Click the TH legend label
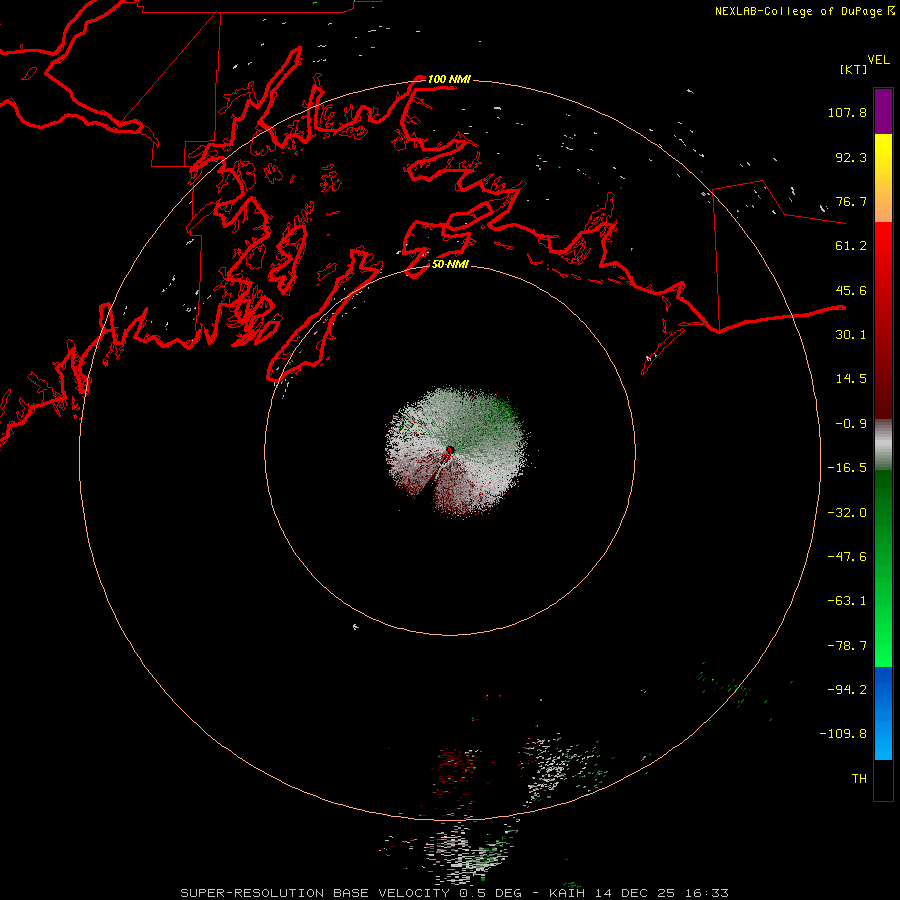 [x=859, y=778]
